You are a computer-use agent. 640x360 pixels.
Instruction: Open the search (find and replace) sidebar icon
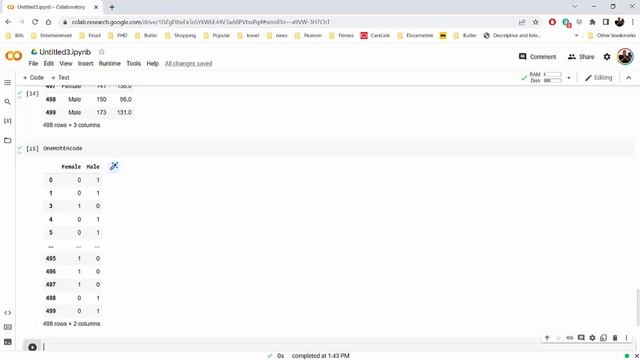click(7, 102)
